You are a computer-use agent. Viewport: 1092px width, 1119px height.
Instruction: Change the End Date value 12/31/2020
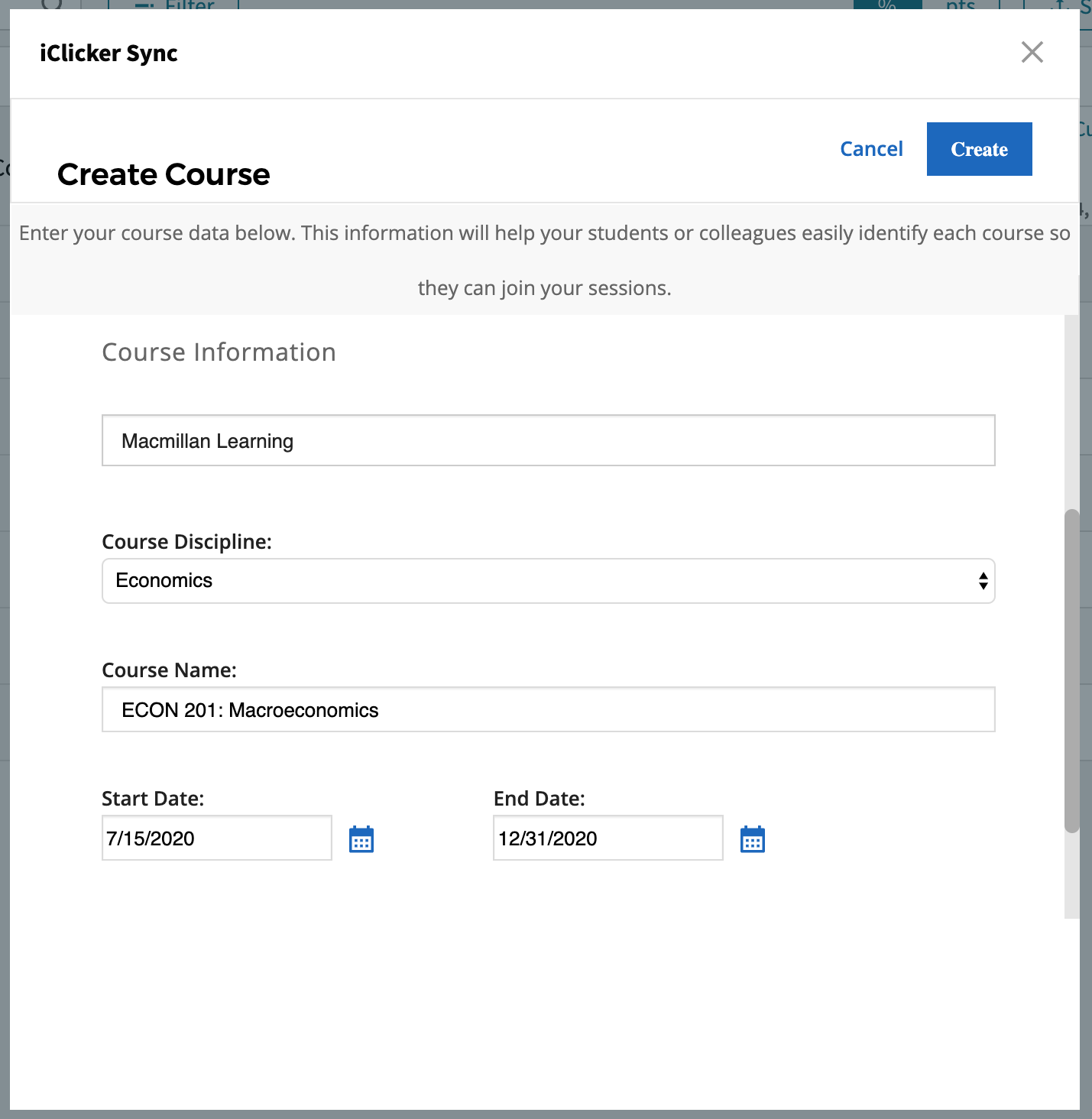(608, 838)
